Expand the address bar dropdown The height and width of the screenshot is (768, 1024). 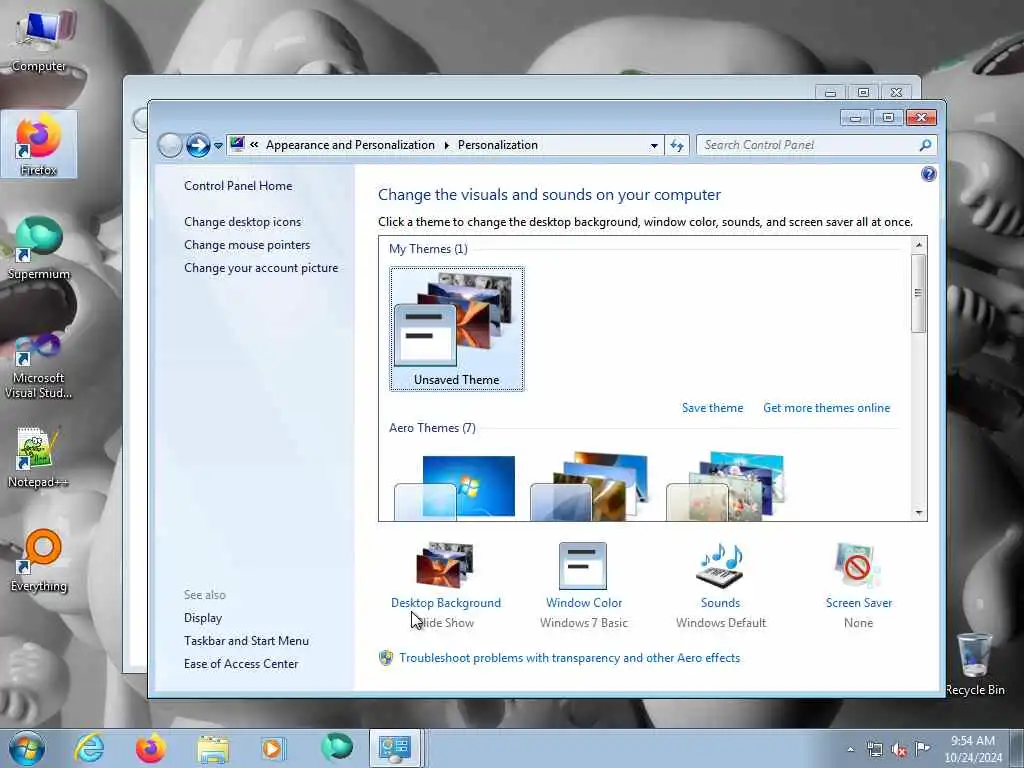(654, 146)
